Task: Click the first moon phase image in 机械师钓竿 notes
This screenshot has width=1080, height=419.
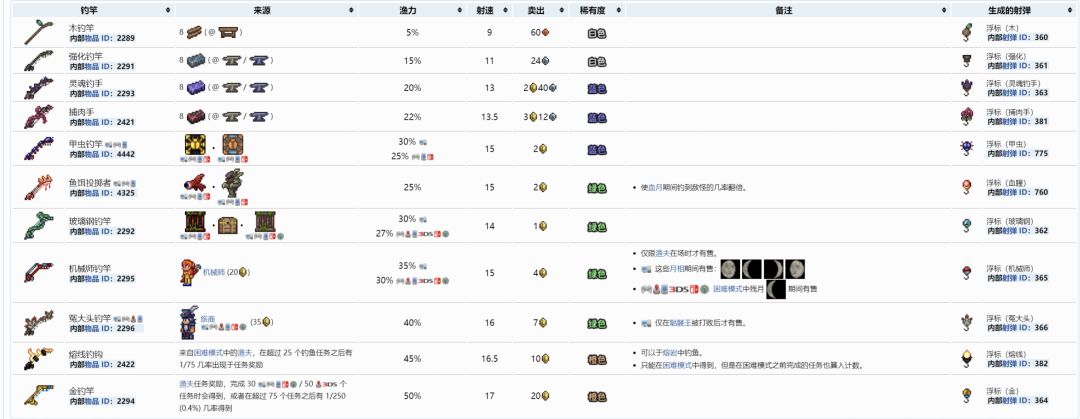Action: tap(731, 269)
